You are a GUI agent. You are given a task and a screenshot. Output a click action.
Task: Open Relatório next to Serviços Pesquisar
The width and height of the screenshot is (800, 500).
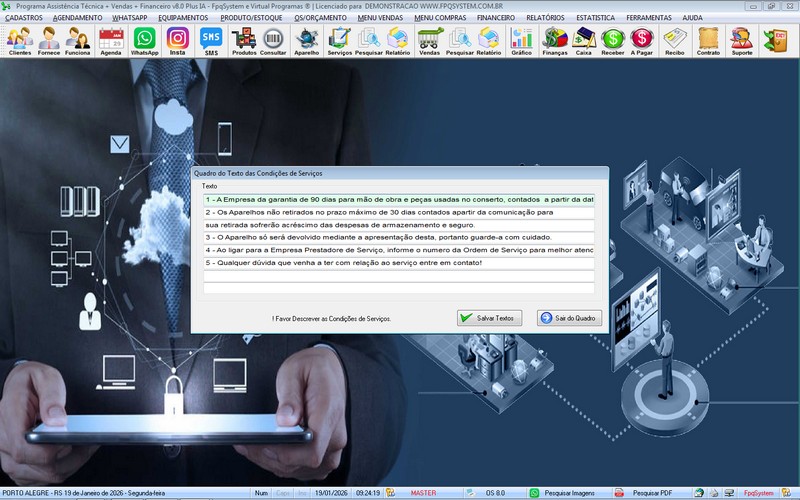tap(397, 41)
